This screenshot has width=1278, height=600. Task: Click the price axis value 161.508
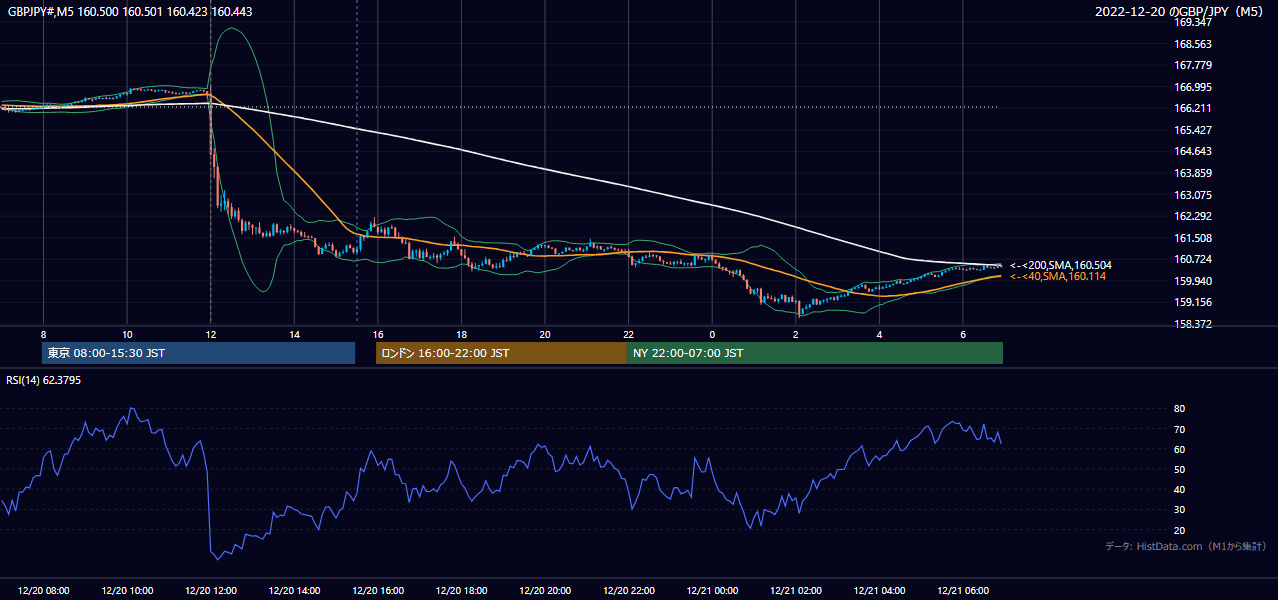[x=1193, y=238]
